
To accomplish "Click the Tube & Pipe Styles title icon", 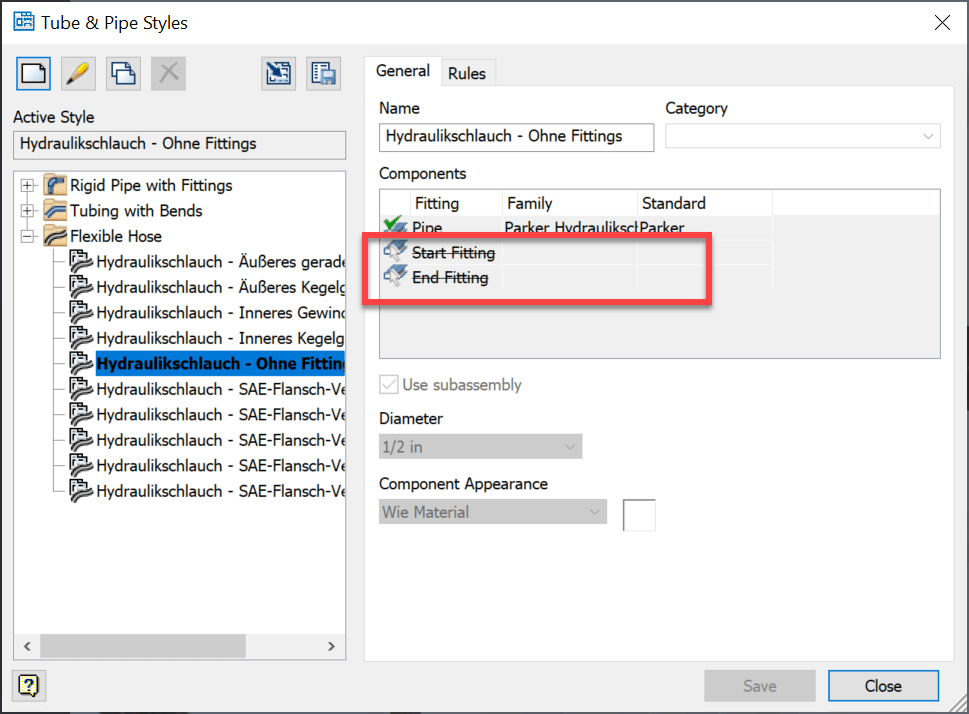I will coord(24,22).
